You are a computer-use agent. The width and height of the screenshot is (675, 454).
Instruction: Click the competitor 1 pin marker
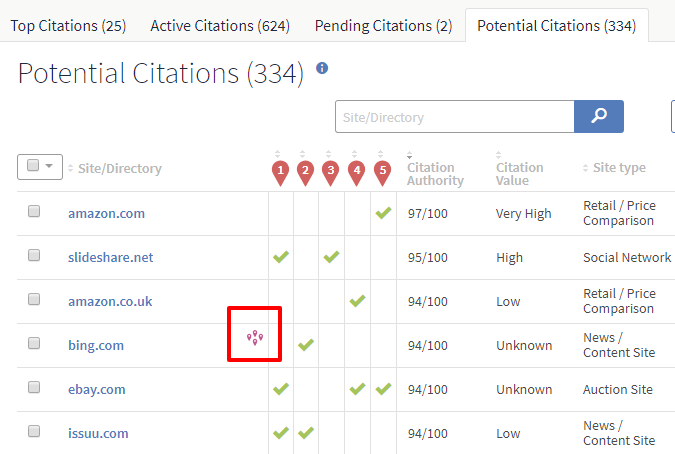pyautogui.click(x=281, y=173)
